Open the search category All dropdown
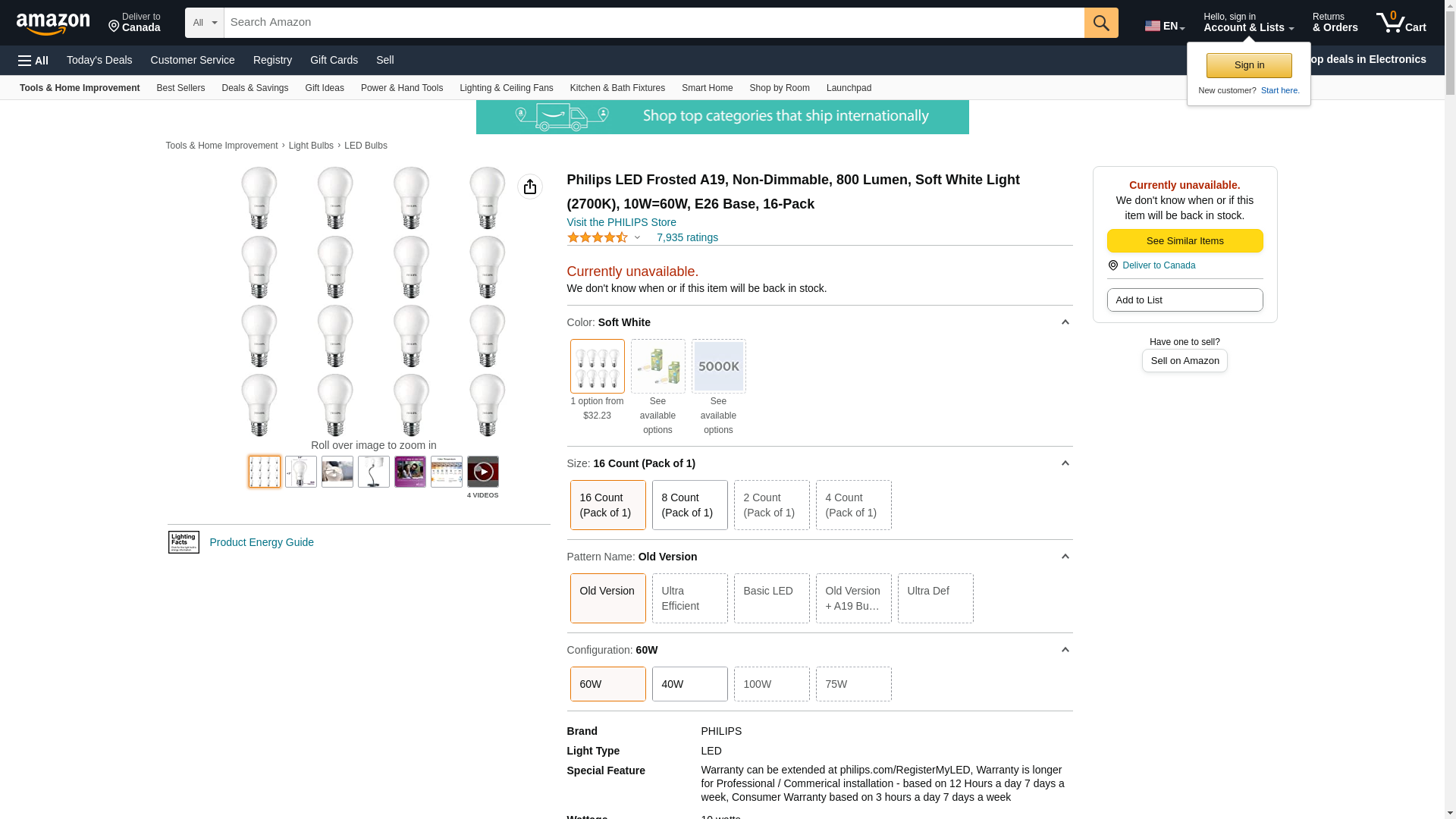The width and height of the screenshot is (1456, 819). (x=204, y=23)
